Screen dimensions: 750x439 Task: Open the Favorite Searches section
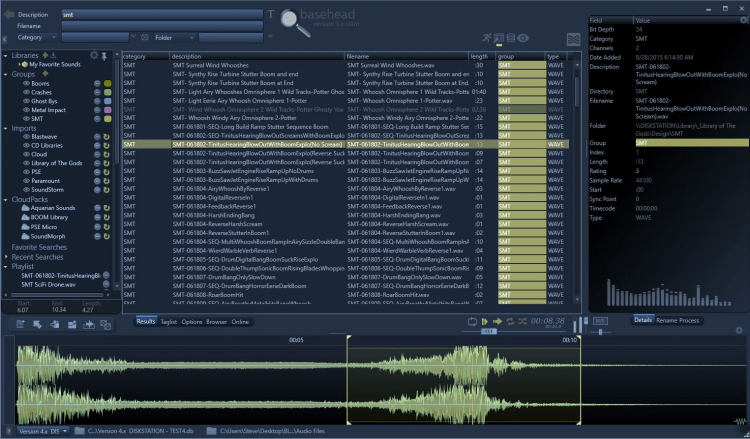[37, 246]
